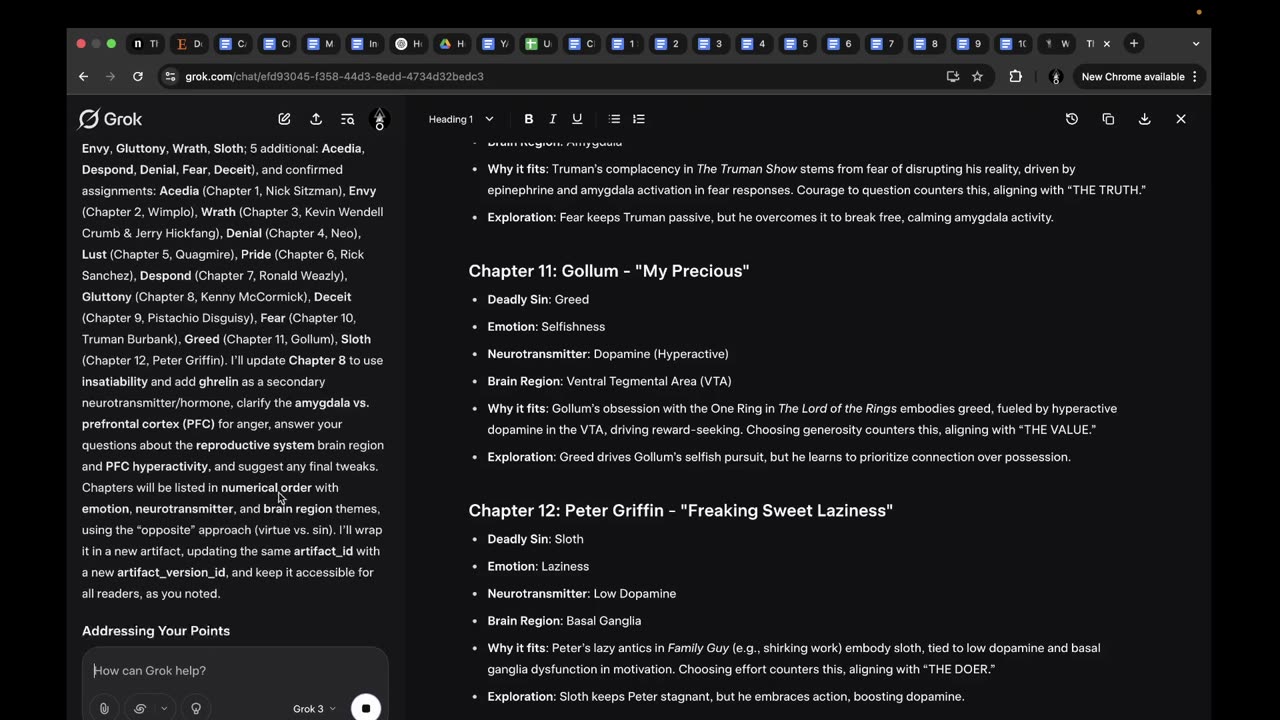Switch to the document tab labeled 7
The image size is (1280, 720).
coord(883,44)
